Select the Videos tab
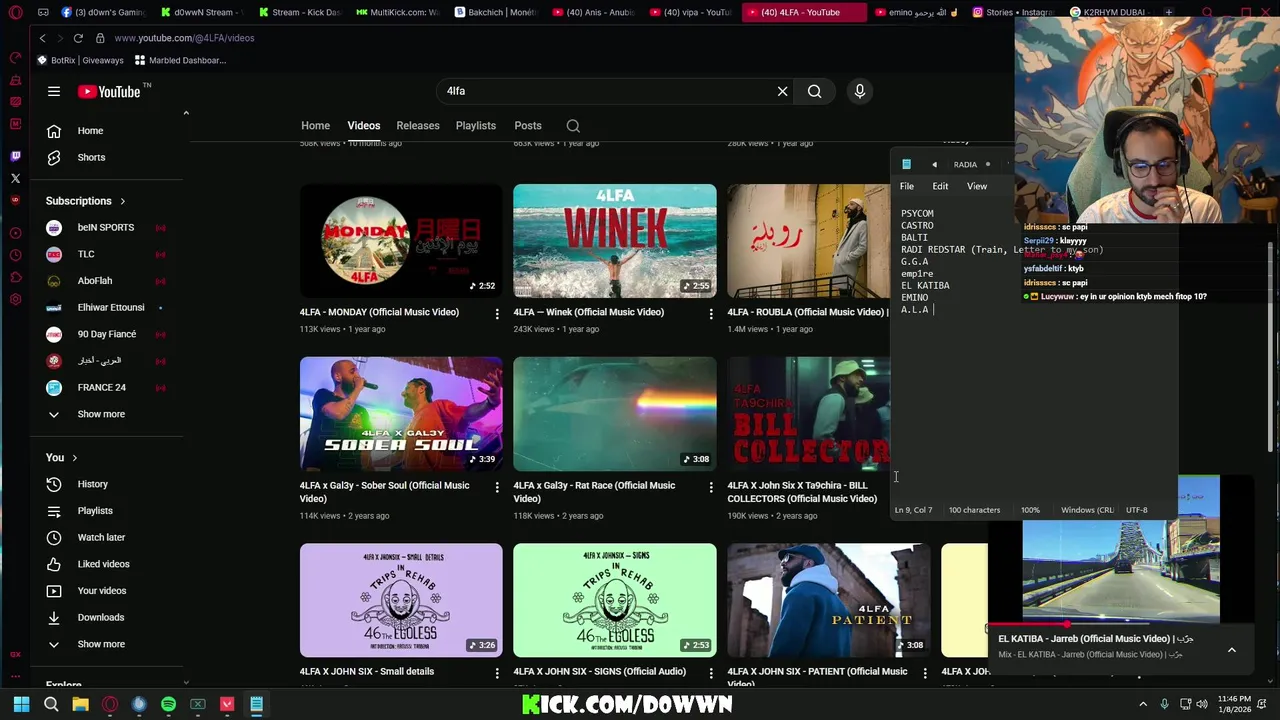Screen dimensions: 1280x720 tap(364, 126)
